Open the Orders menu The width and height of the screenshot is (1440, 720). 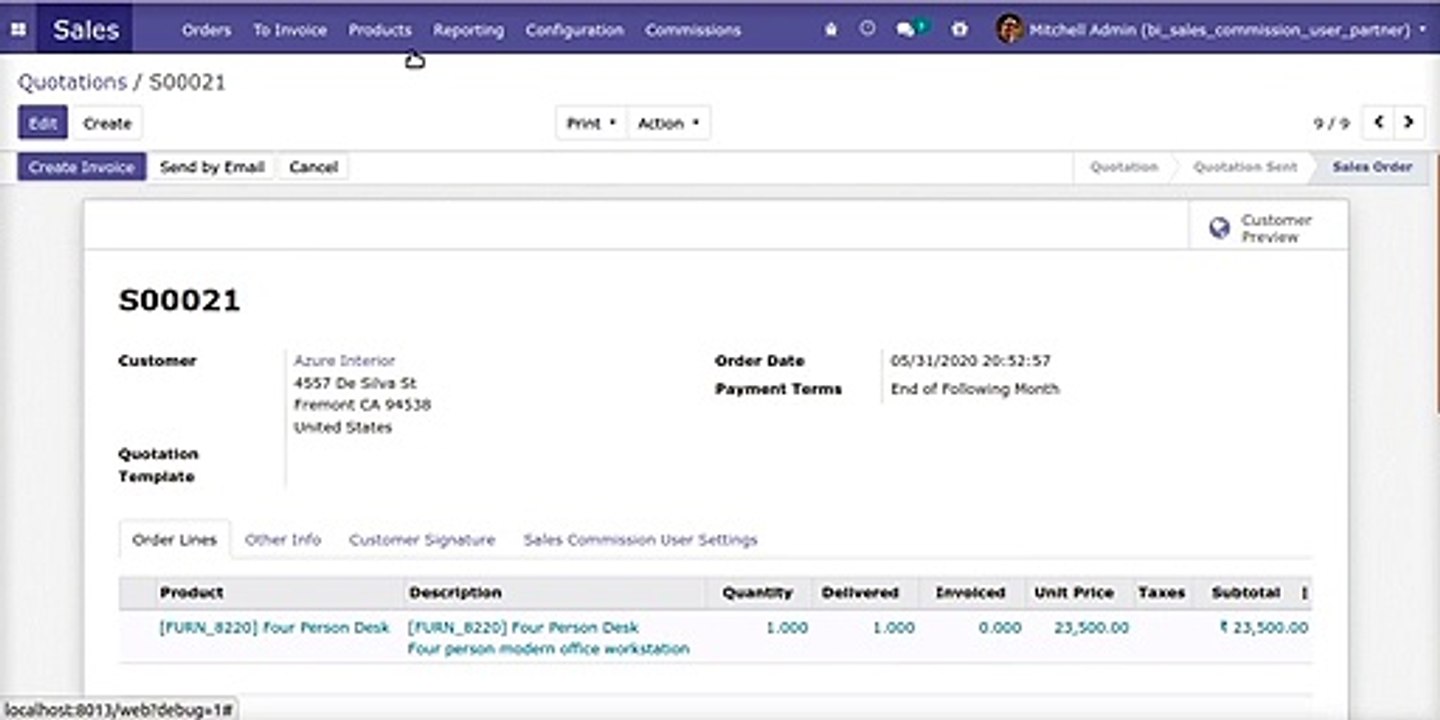tap(206, 30)
